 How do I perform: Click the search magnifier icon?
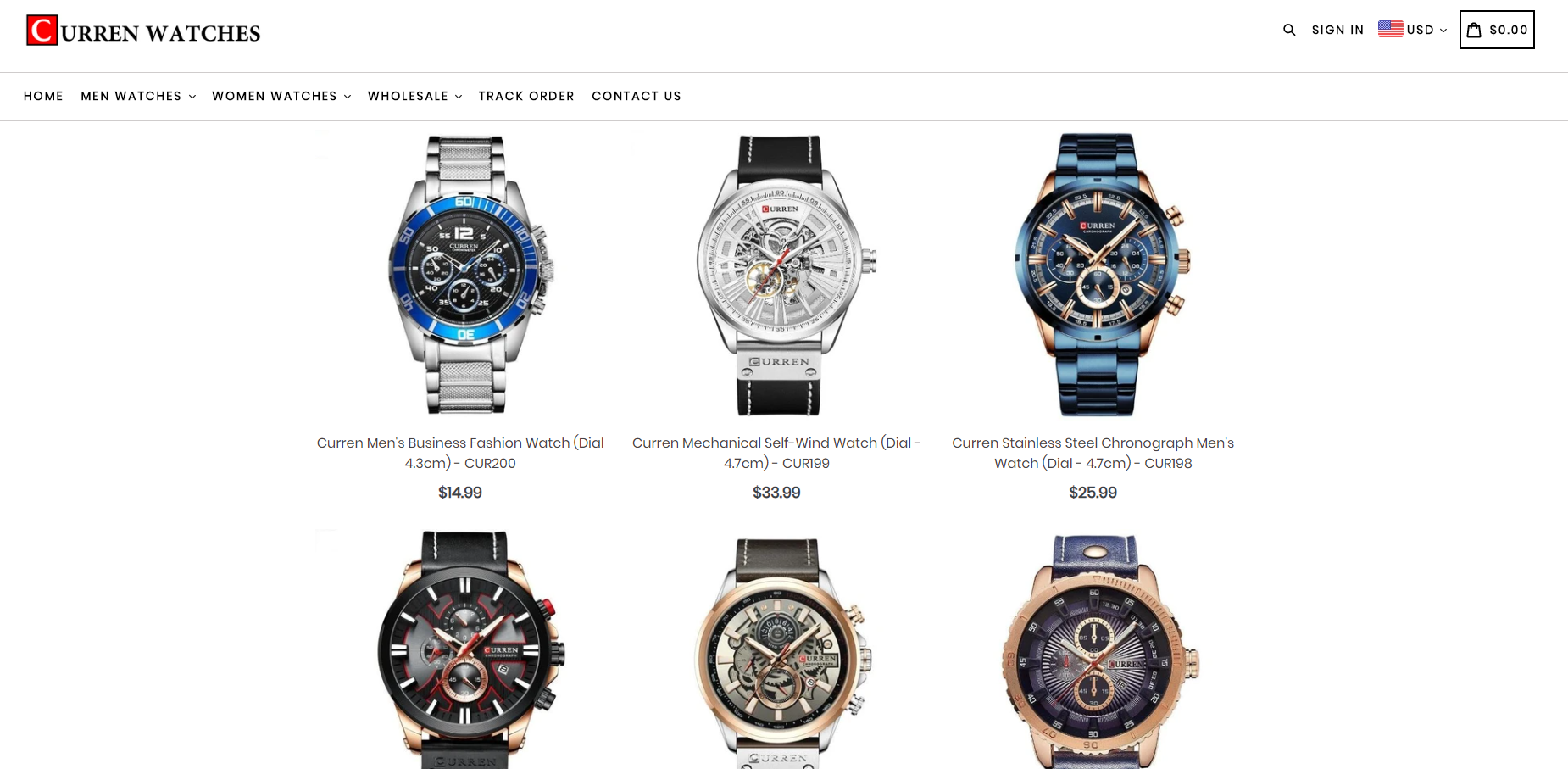(1289, 30)
